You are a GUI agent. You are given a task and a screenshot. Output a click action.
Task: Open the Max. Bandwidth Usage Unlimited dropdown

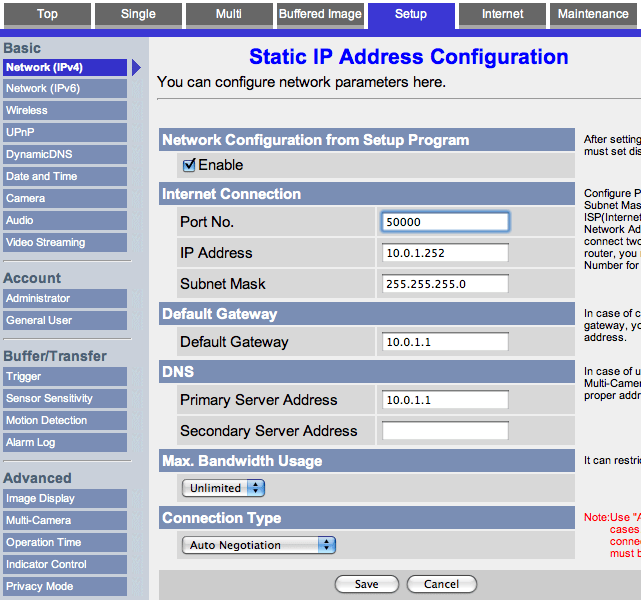tap(223, 488)
